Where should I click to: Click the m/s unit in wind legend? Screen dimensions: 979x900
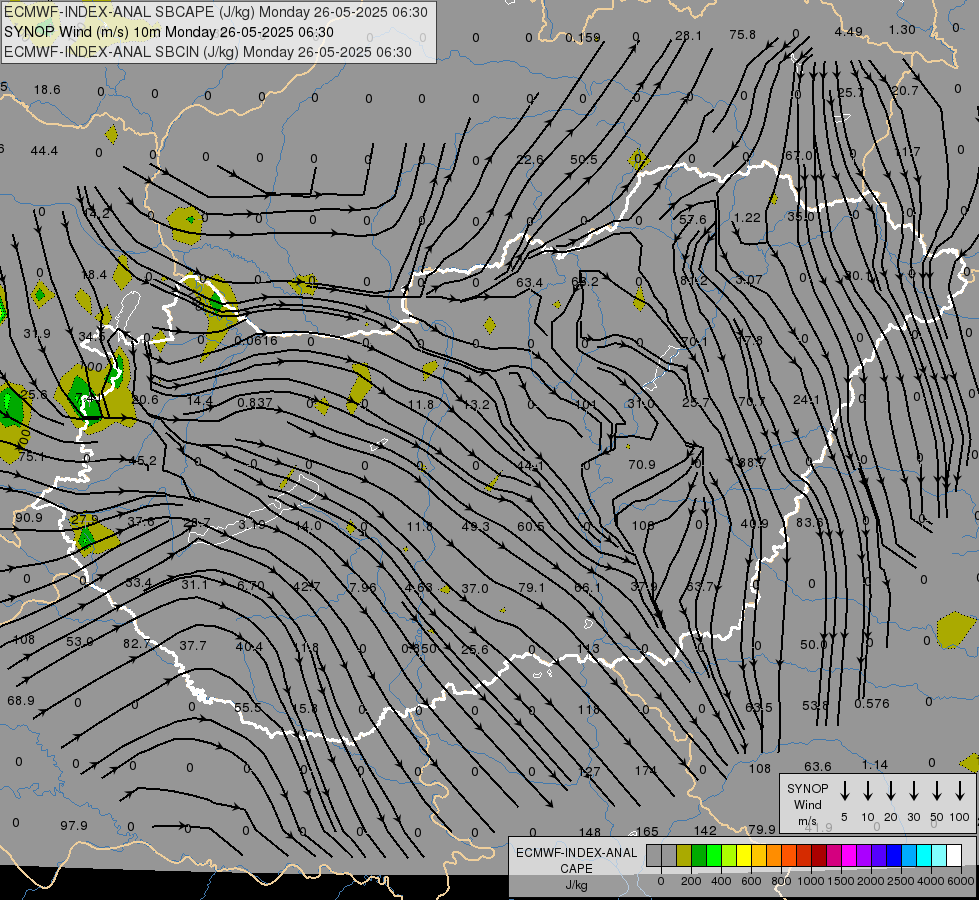click(x=807, y=821)
